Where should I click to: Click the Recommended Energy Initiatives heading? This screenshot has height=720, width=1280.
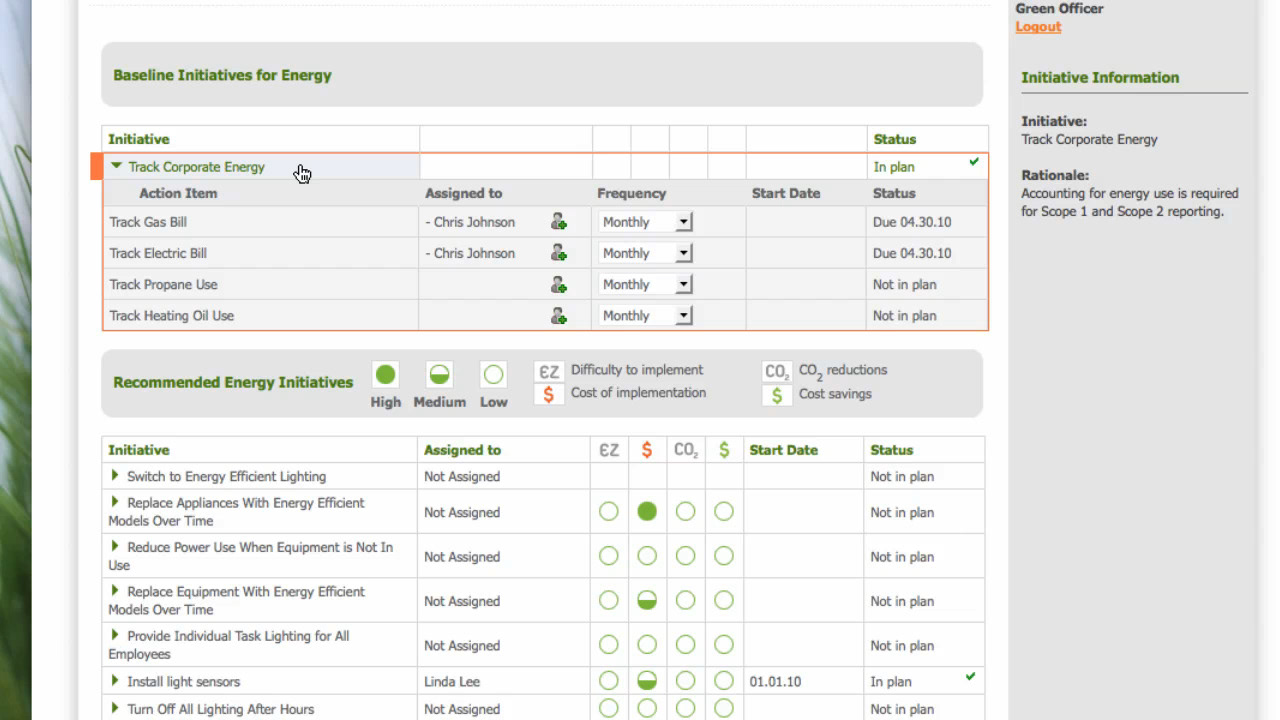click(233, 382)
